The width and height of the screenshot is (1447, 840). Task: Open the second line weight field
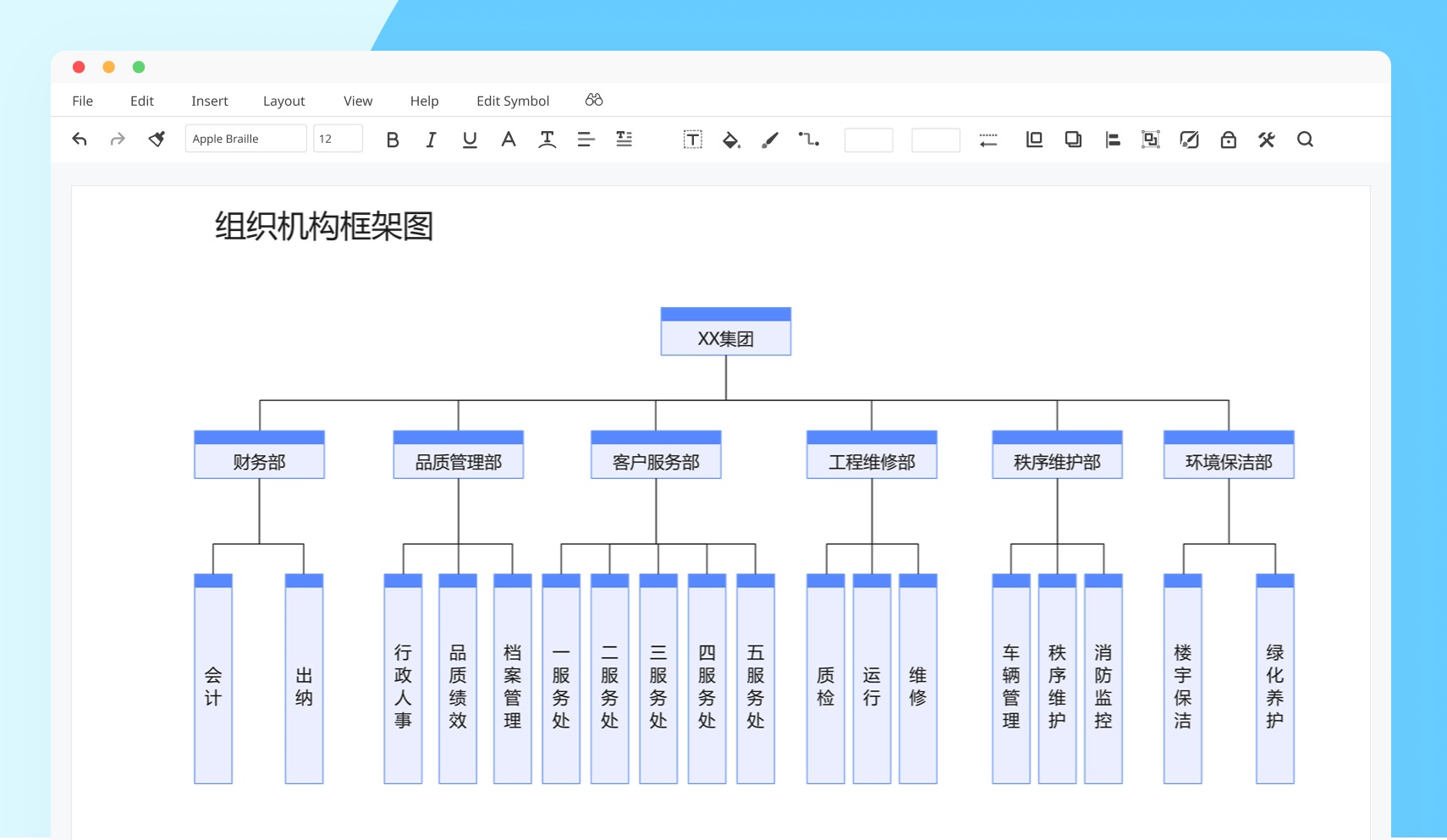(x=936, y=140)
